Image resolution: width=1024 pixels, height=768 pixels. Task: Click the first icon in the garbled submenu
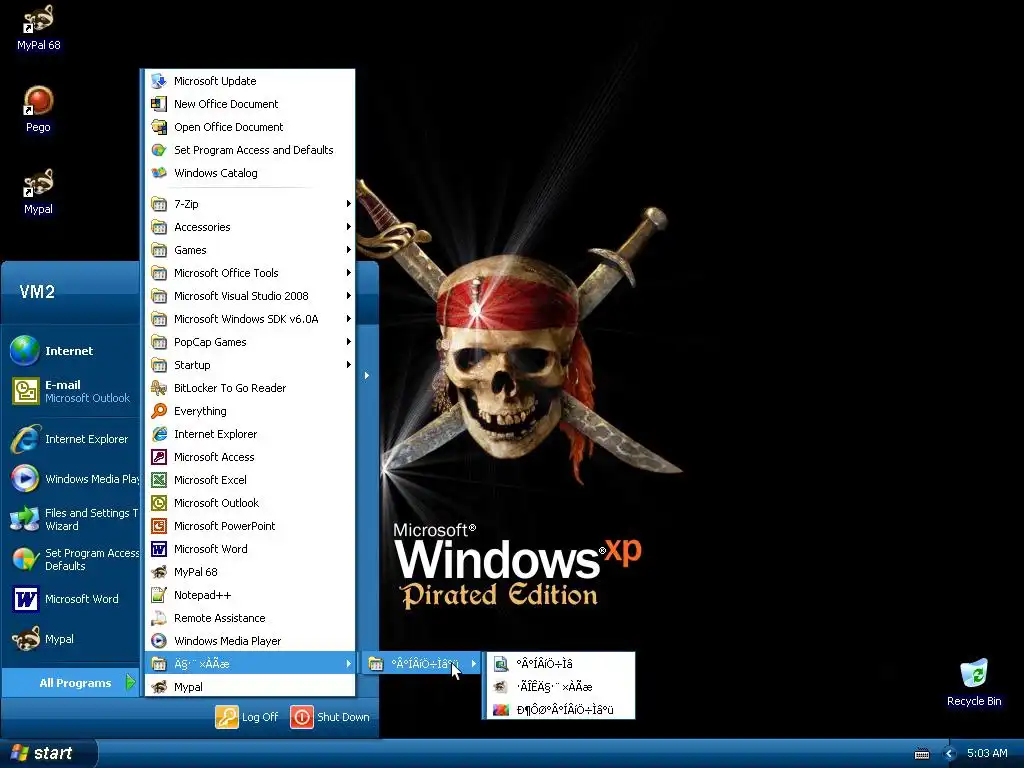coord(501,664)
